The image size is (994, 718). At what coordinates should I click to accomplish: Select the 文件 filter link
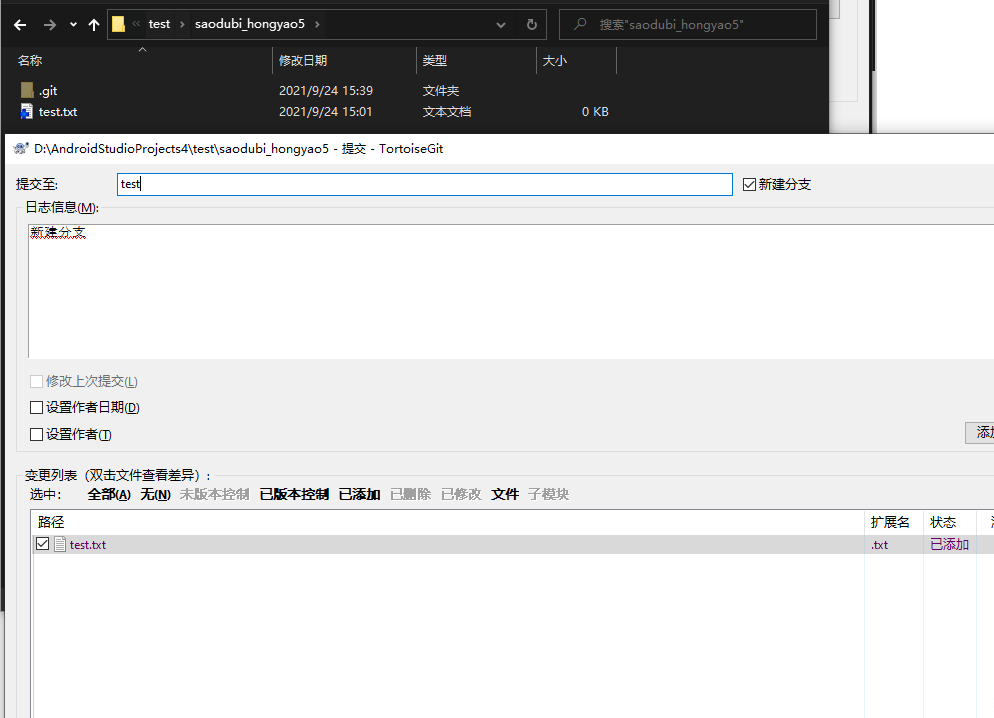[x=505, y=494]
